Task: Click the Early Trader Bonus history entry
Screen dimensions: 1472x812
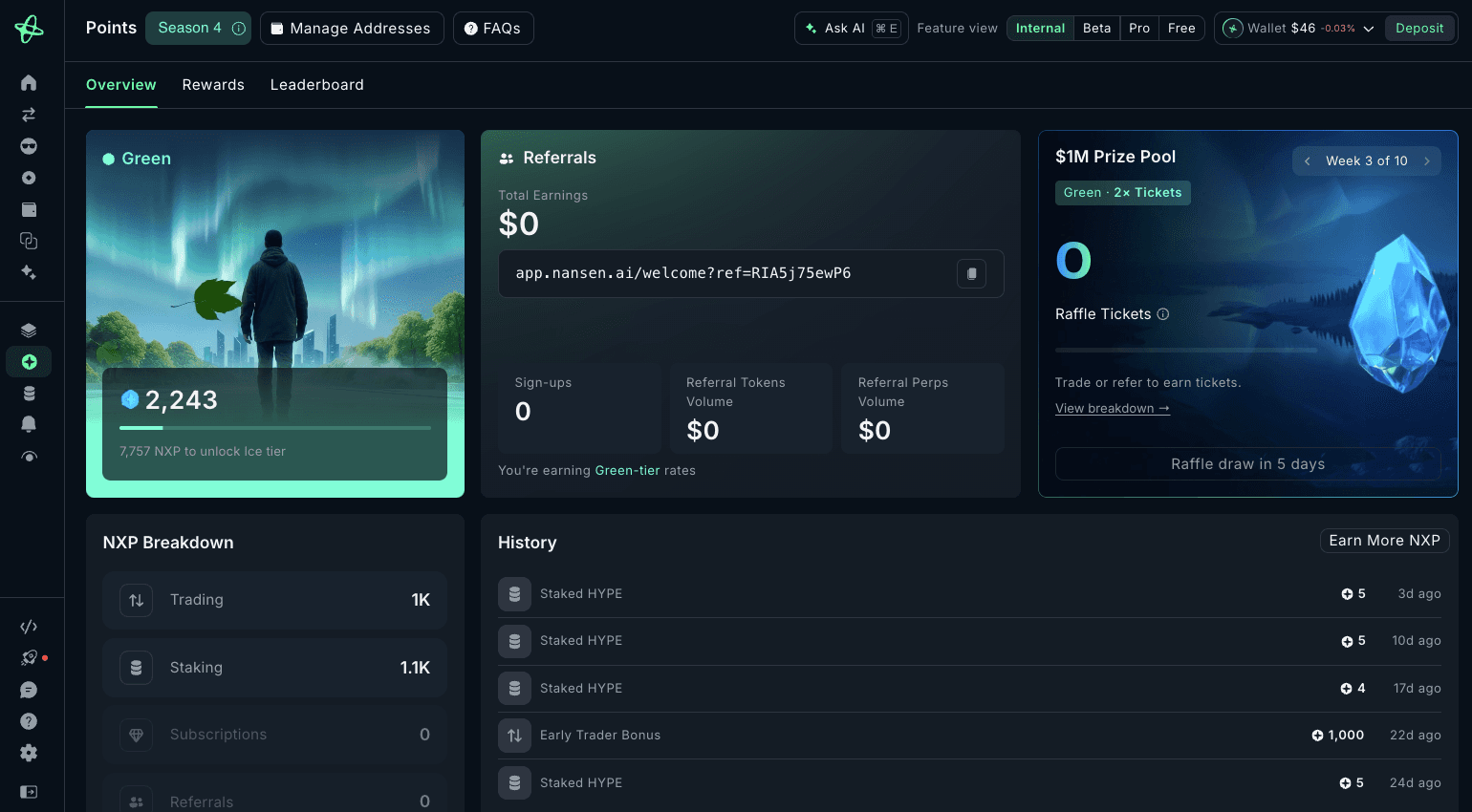Action: tap(969, 736)
